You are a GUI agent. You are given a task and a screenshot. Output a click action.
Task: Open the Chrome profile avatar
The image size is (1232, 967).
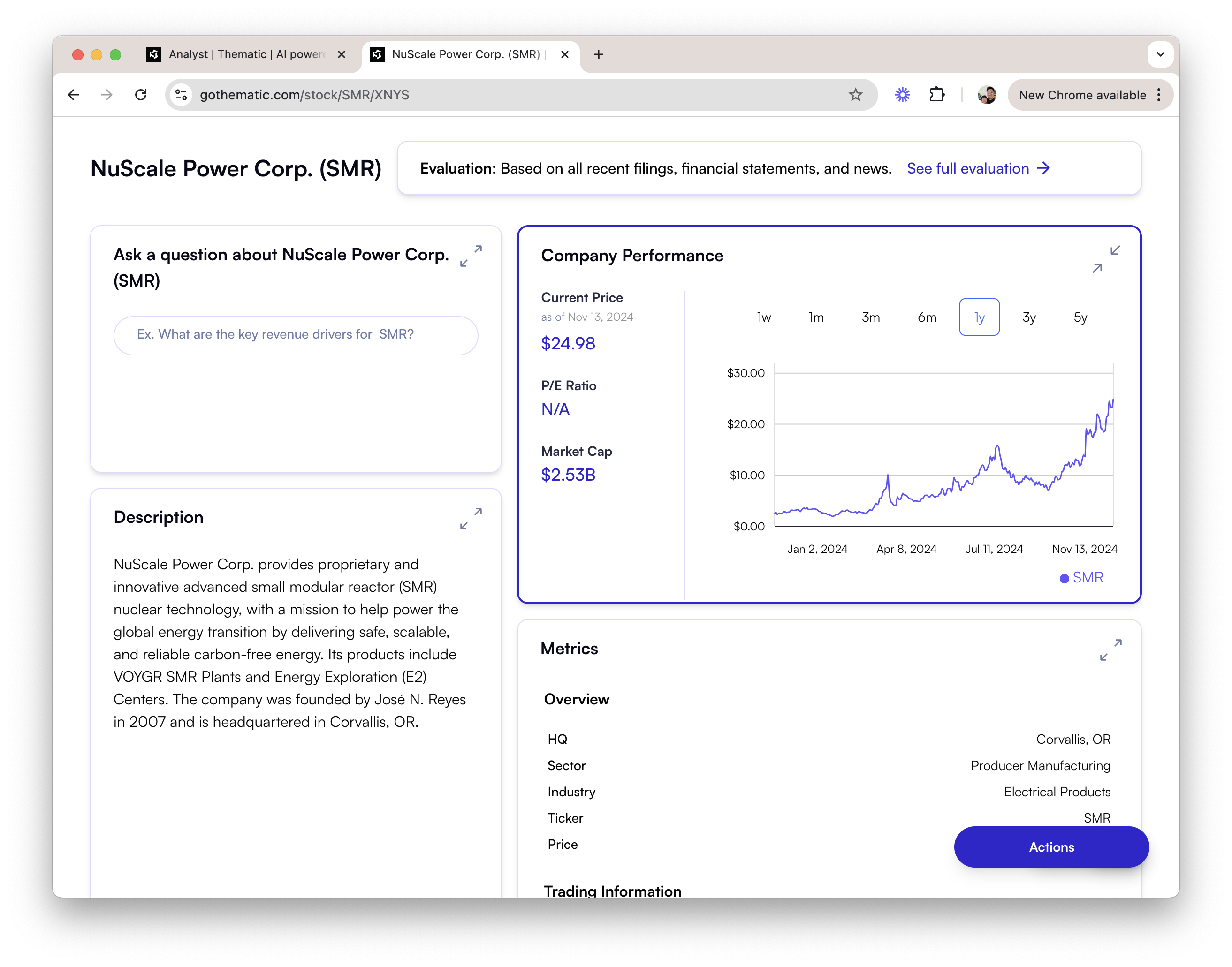click(987, 95)
